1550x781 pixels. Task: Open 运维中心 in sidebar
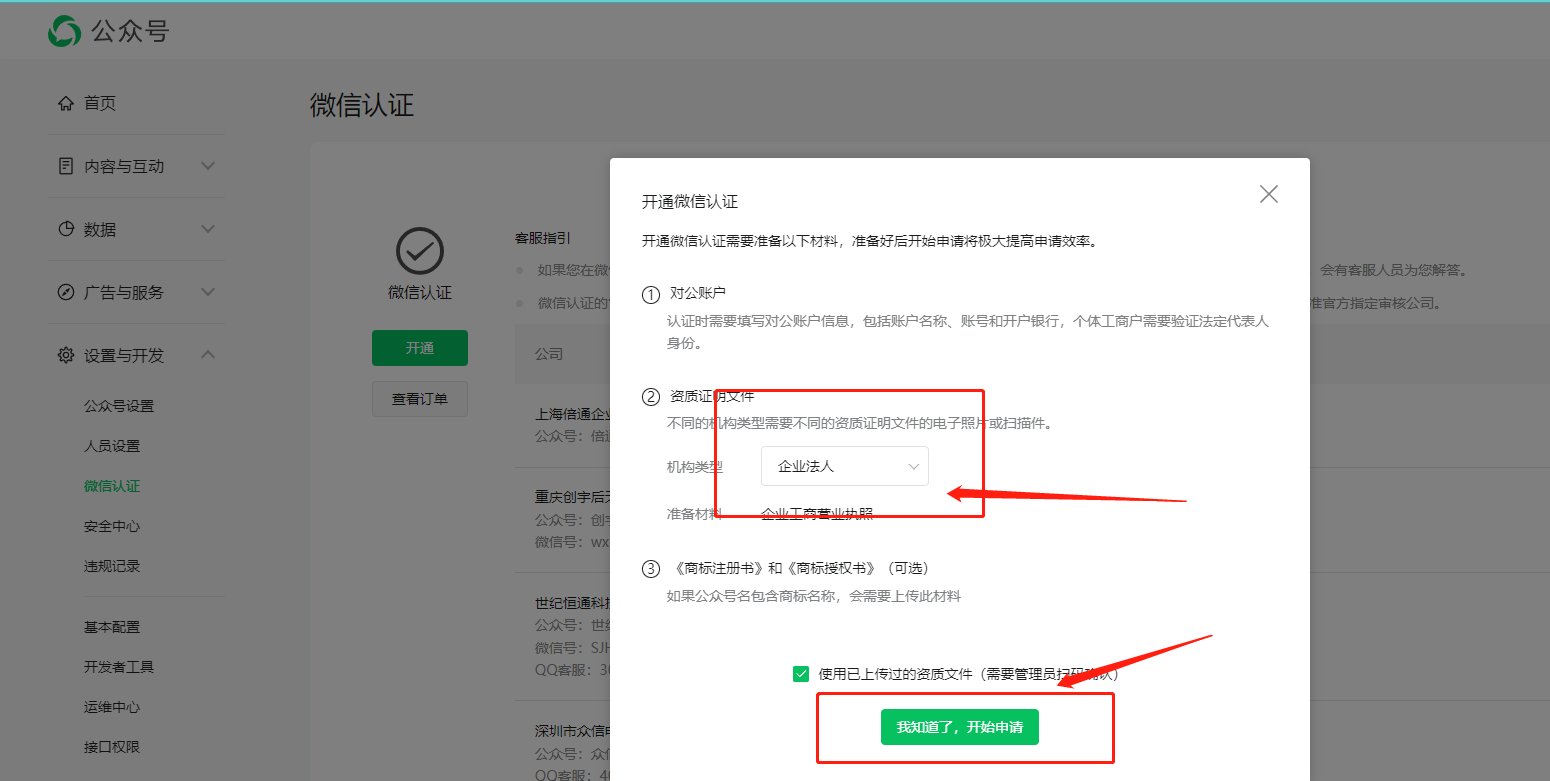[x=112, y=707]
